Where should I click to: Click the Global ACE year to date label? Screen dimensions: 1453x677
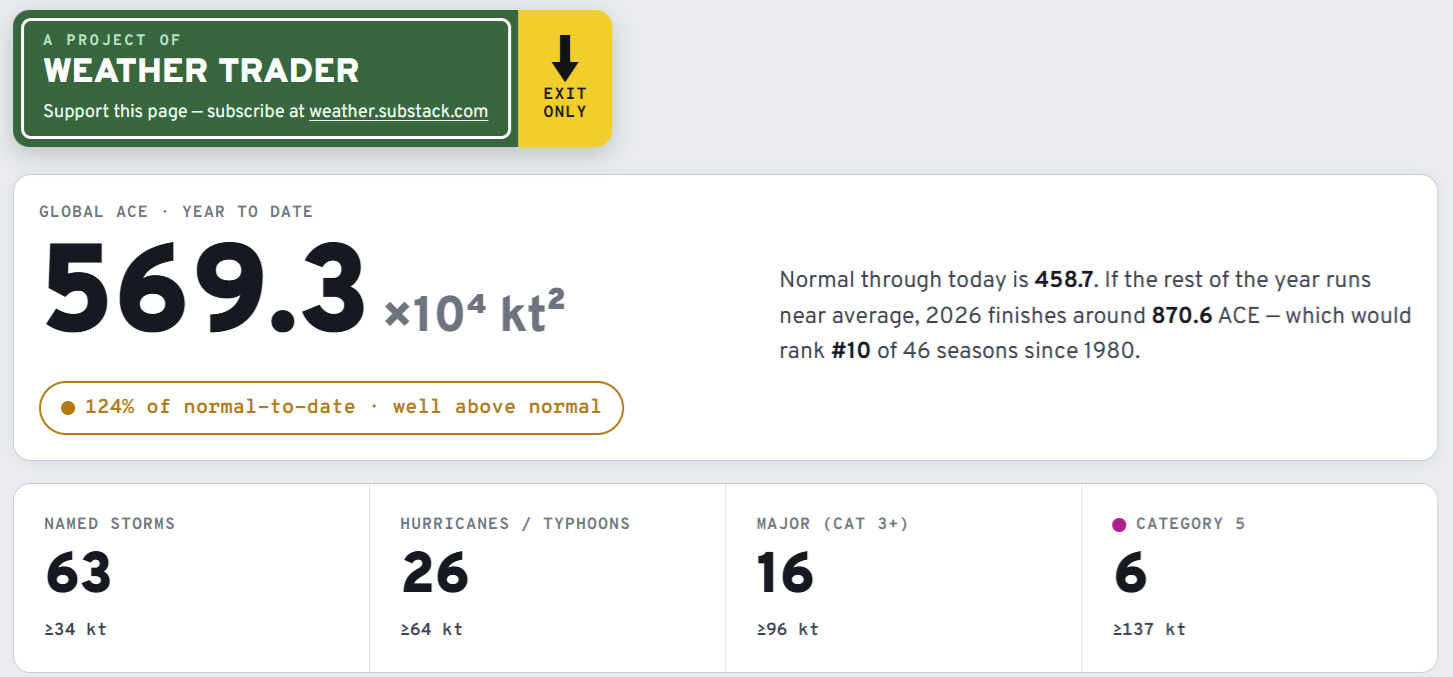click(176, 212)
